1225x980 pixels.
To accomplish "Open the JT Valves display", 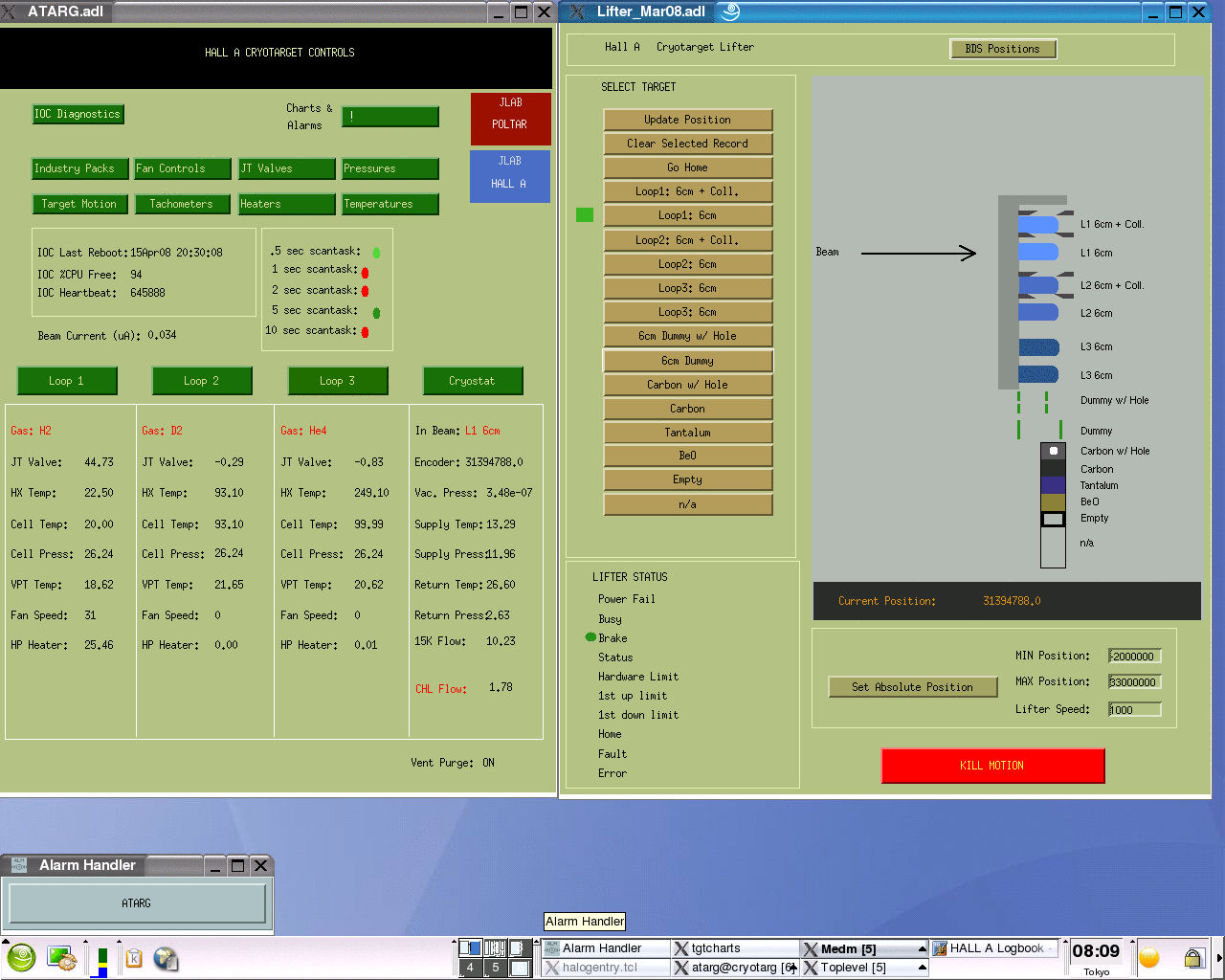I will (x=287, y=168).
